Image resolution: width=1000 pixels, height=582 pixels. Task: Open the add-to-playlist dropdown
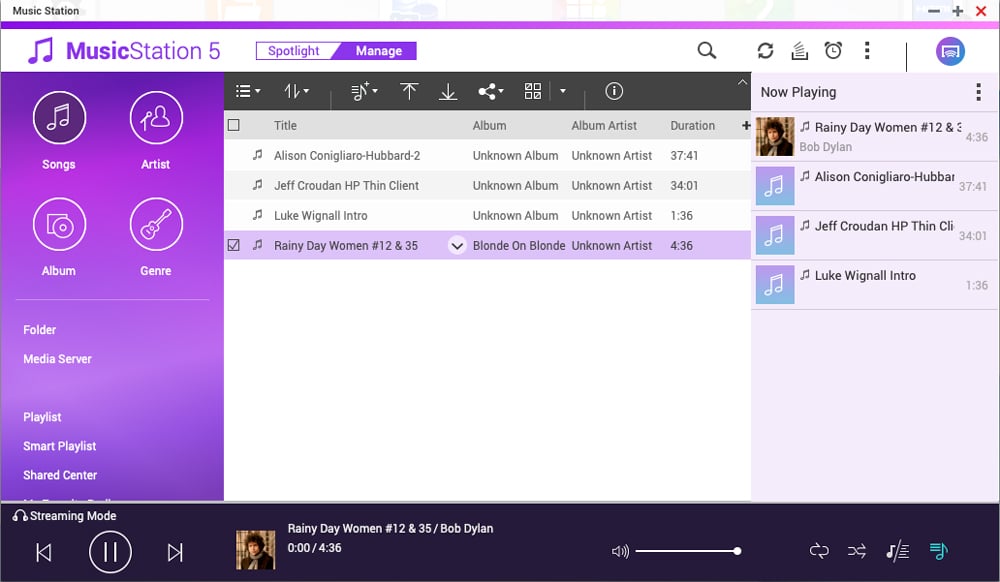364,91
